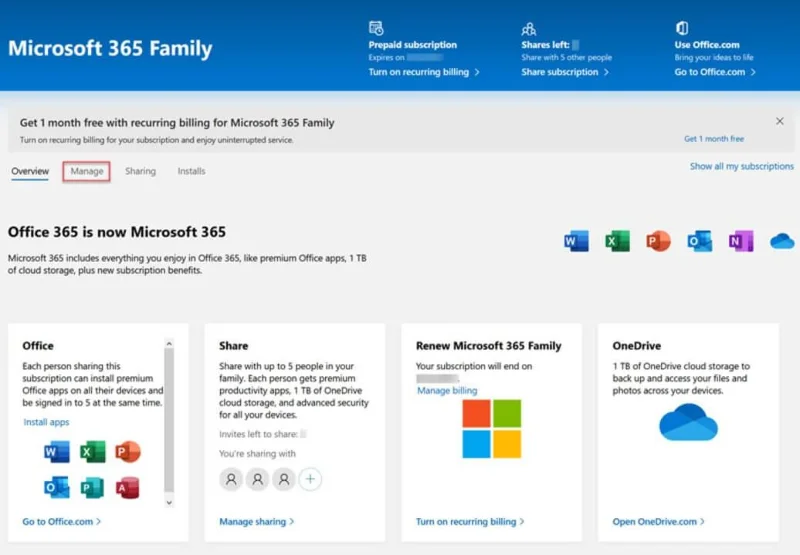Click the You're sharing with text

click(257, 453)
